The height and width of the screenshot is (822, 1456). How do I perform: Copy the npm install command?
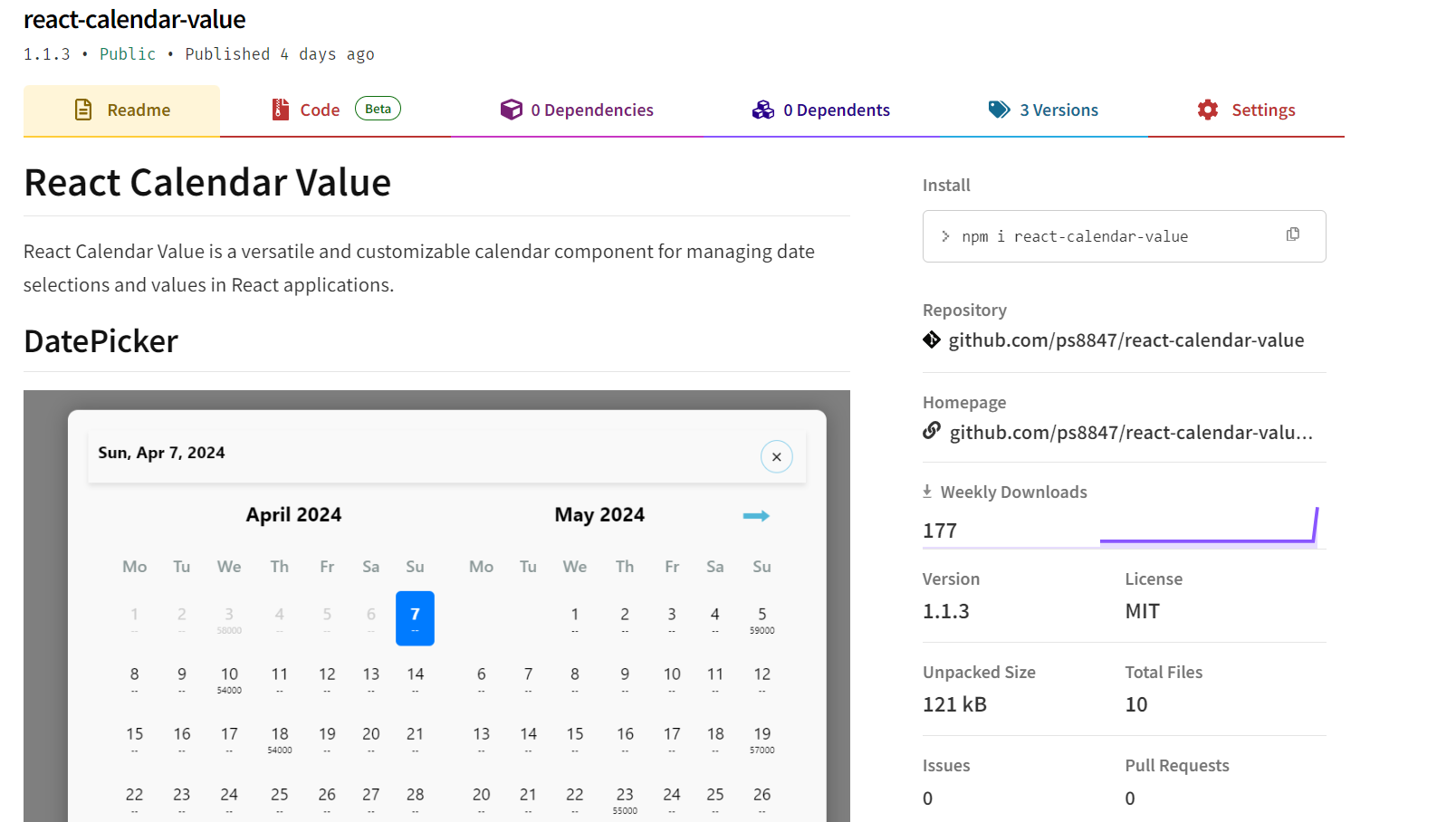1293,234
